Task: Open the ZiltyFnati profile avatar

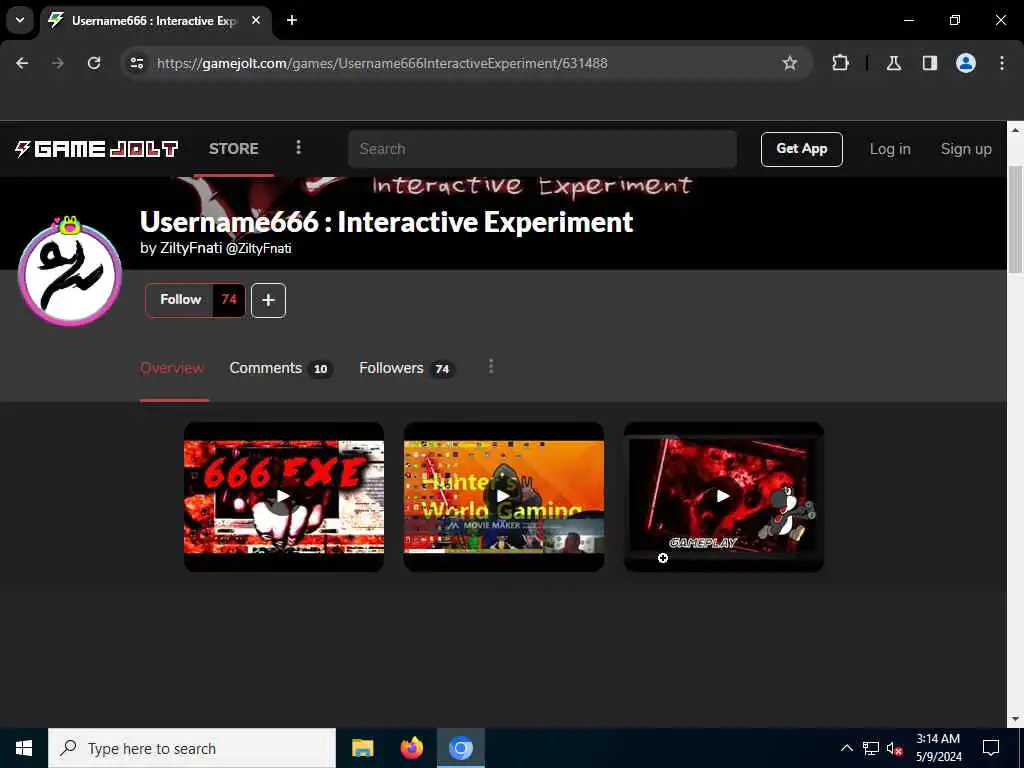Action: [70, 274]
